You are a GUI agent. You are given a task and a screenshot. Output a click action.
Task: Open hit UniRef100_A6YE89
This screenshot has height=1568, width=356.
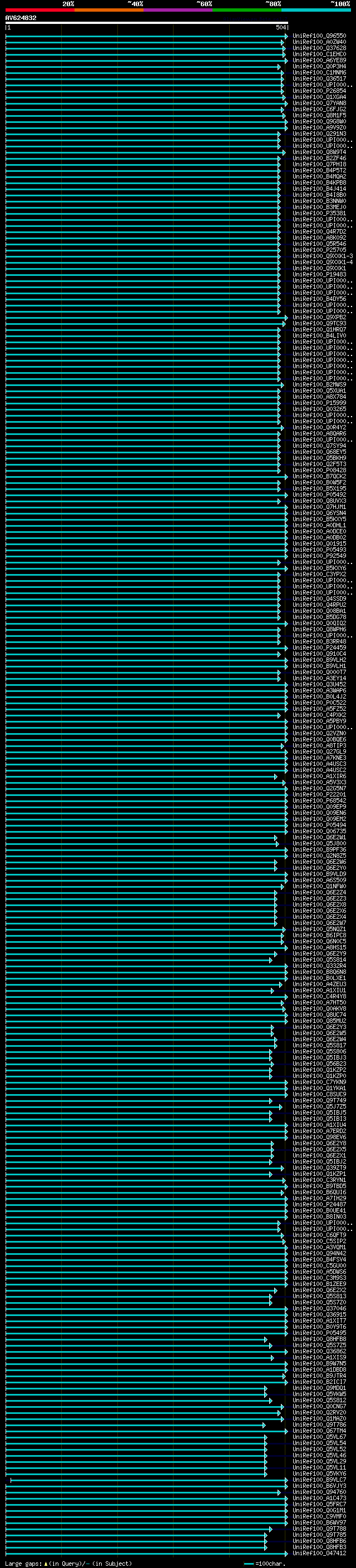tap(319, 60)
